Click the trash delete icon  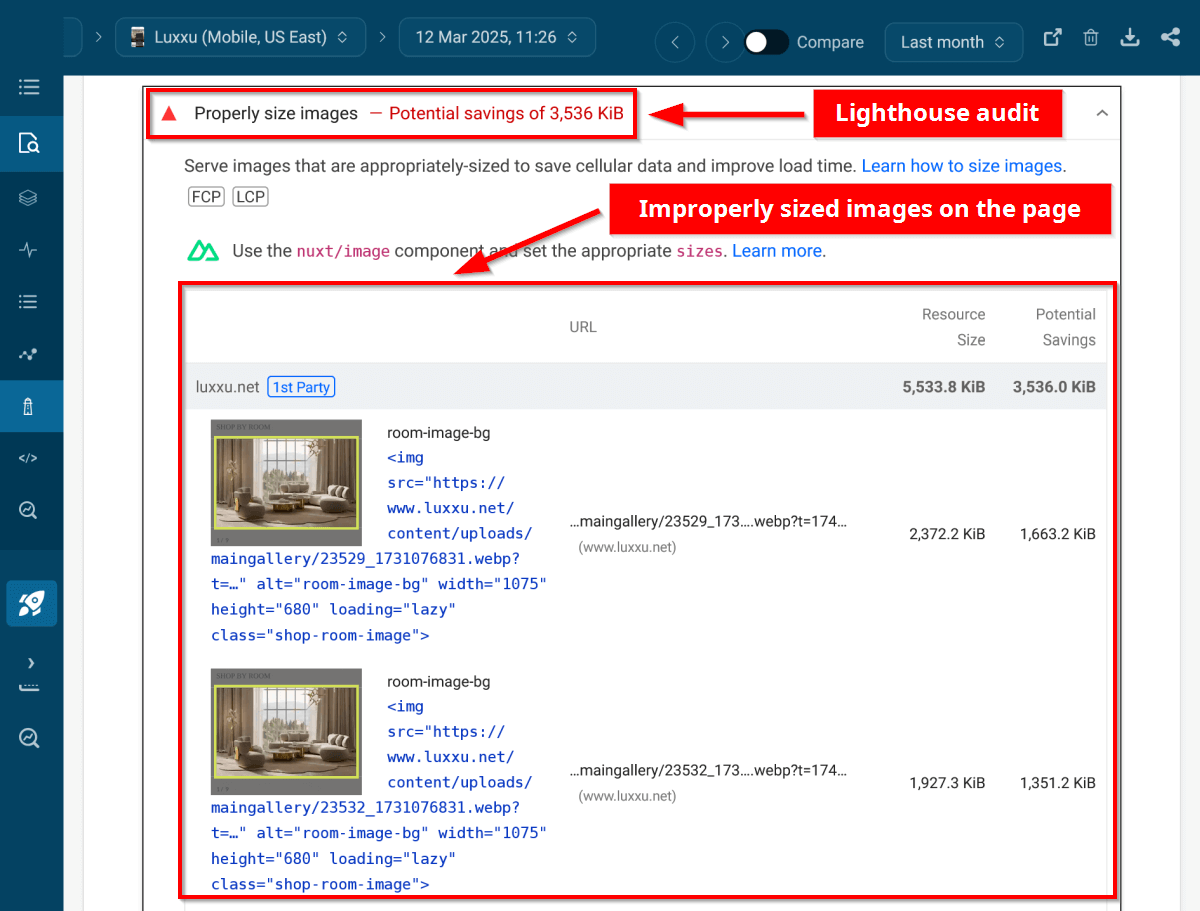(1091, 38)
